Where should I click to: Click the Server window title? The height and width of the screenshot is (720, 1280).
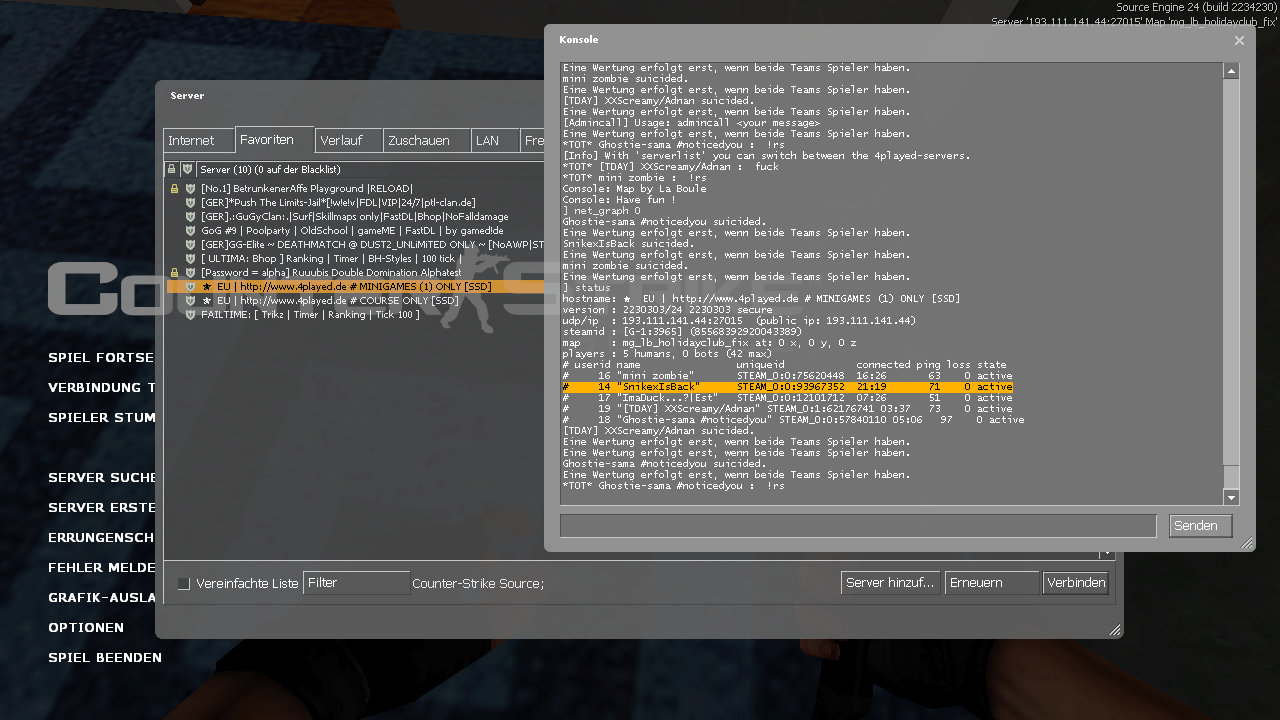(x=187, y=96)
